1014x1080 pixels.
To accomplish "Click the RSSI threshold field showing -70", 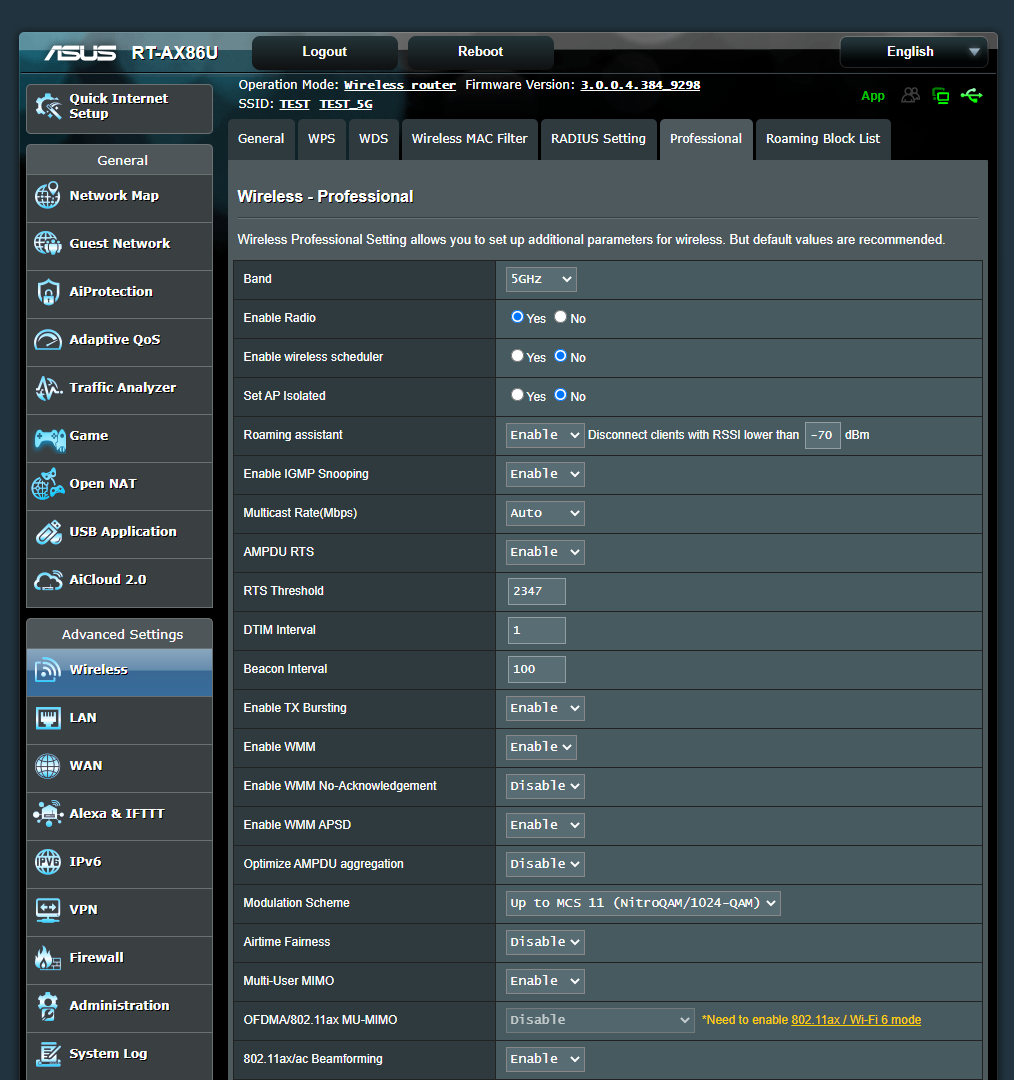I will [822, 435].
